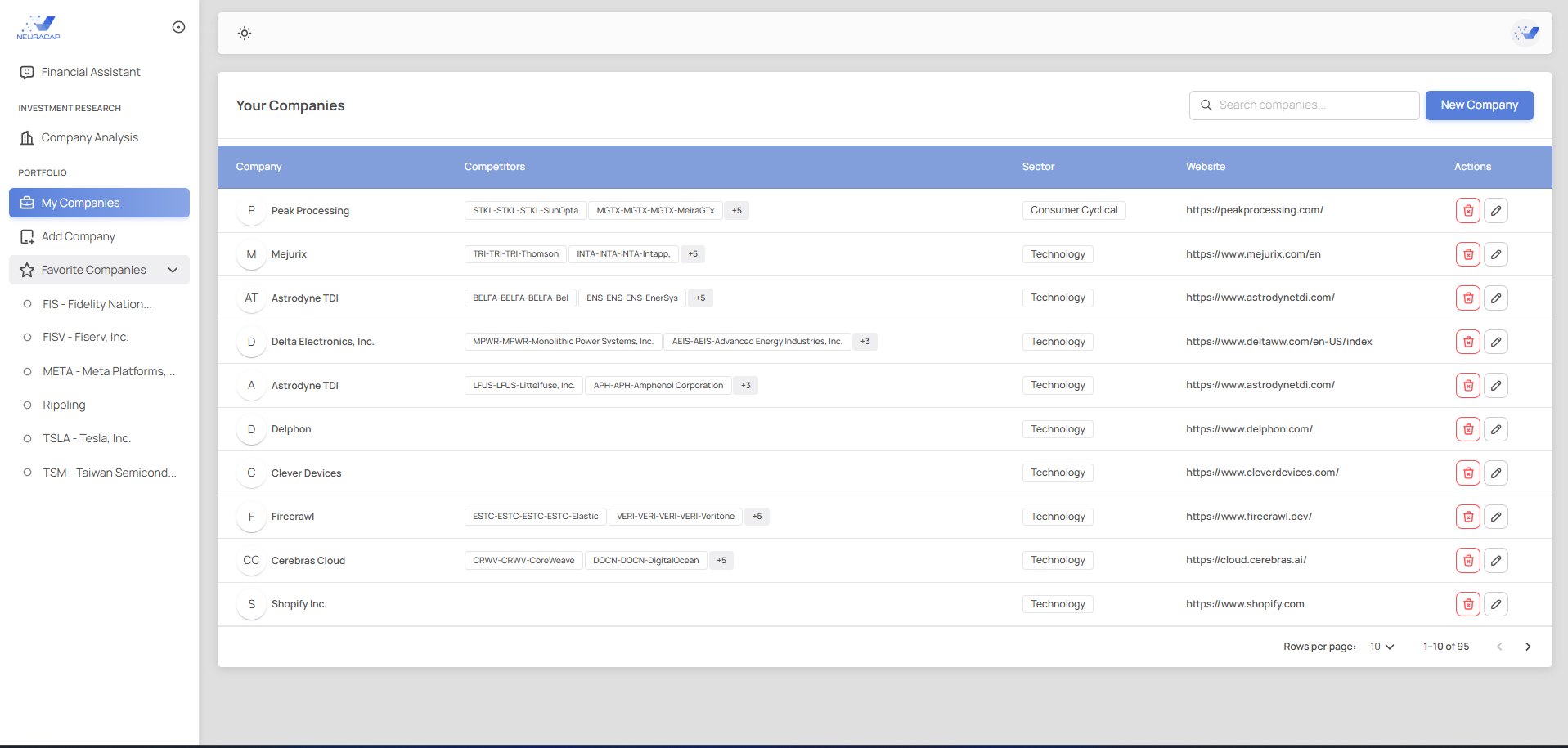Collapse sidebar using the circle toggle icon

click(178, 27)
